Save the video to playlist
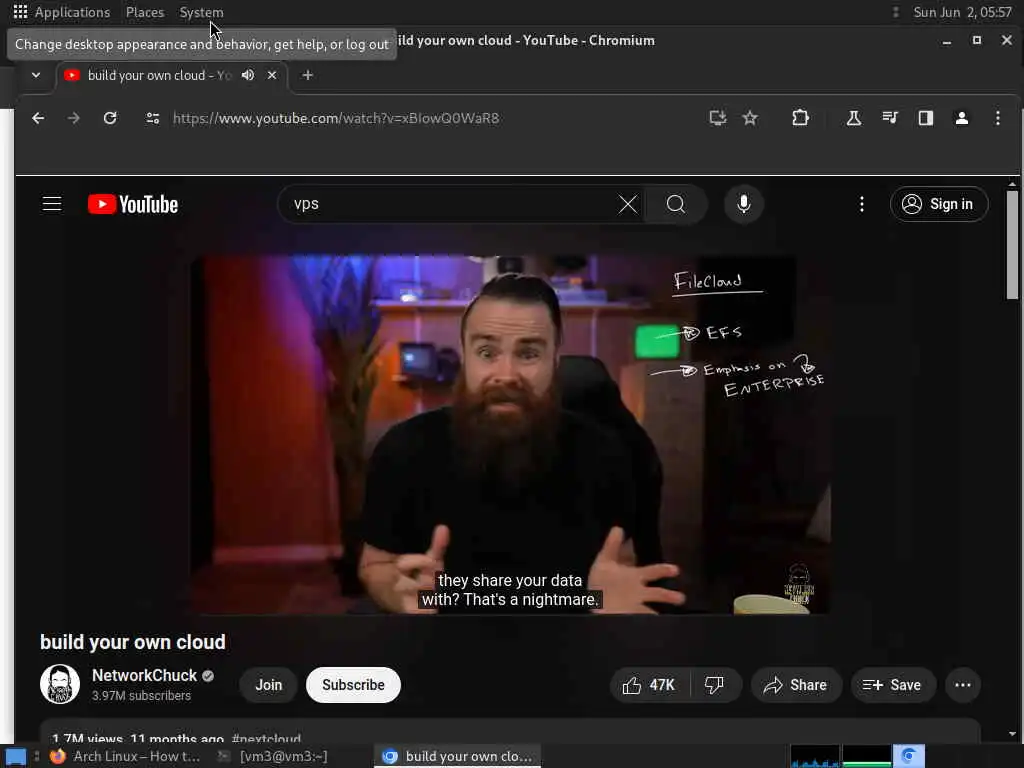Screen dimensions: 1024x768 893,685
